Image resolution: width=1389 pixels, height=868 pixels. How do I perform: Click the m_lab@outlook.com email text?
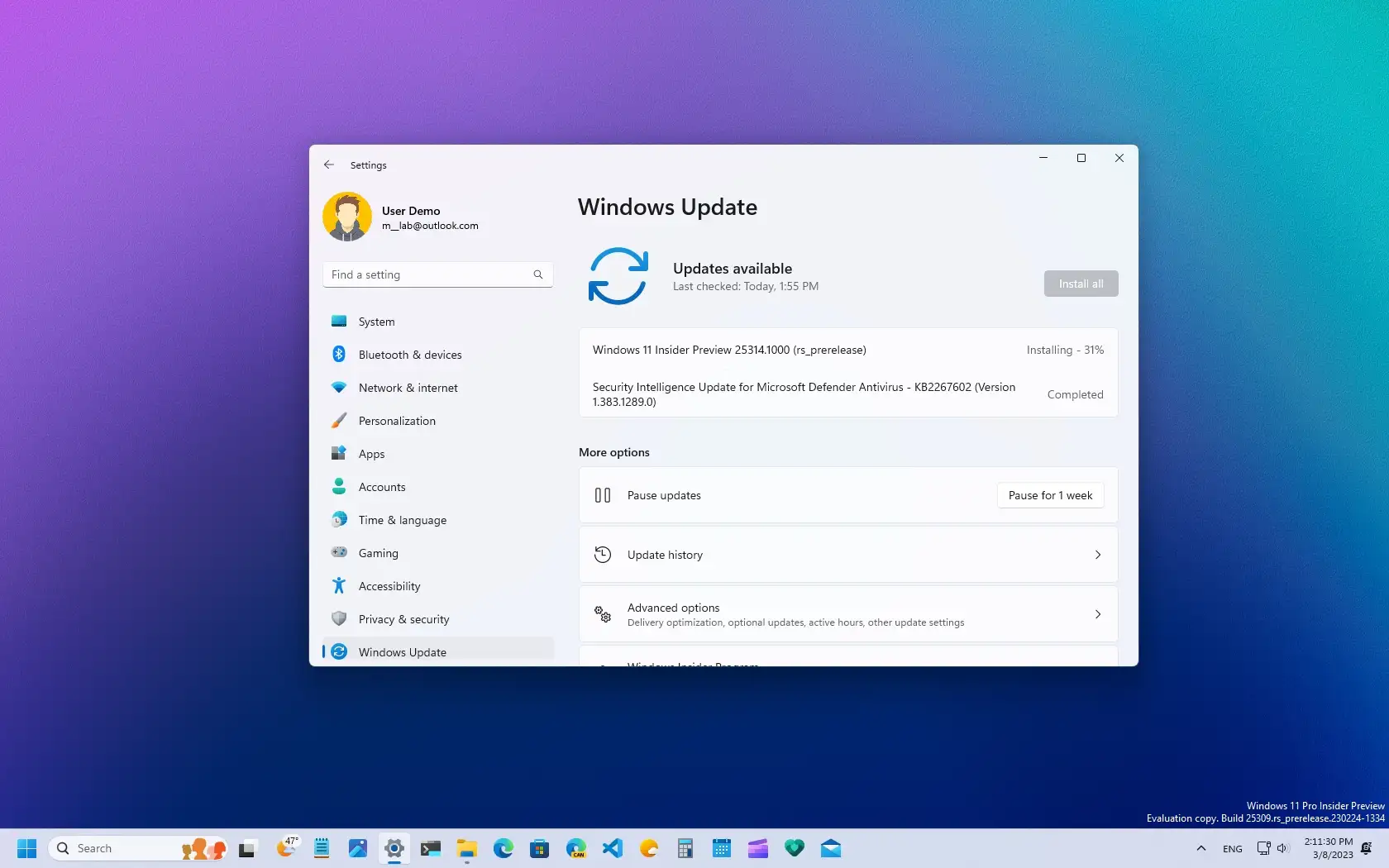tap(430, 226)
